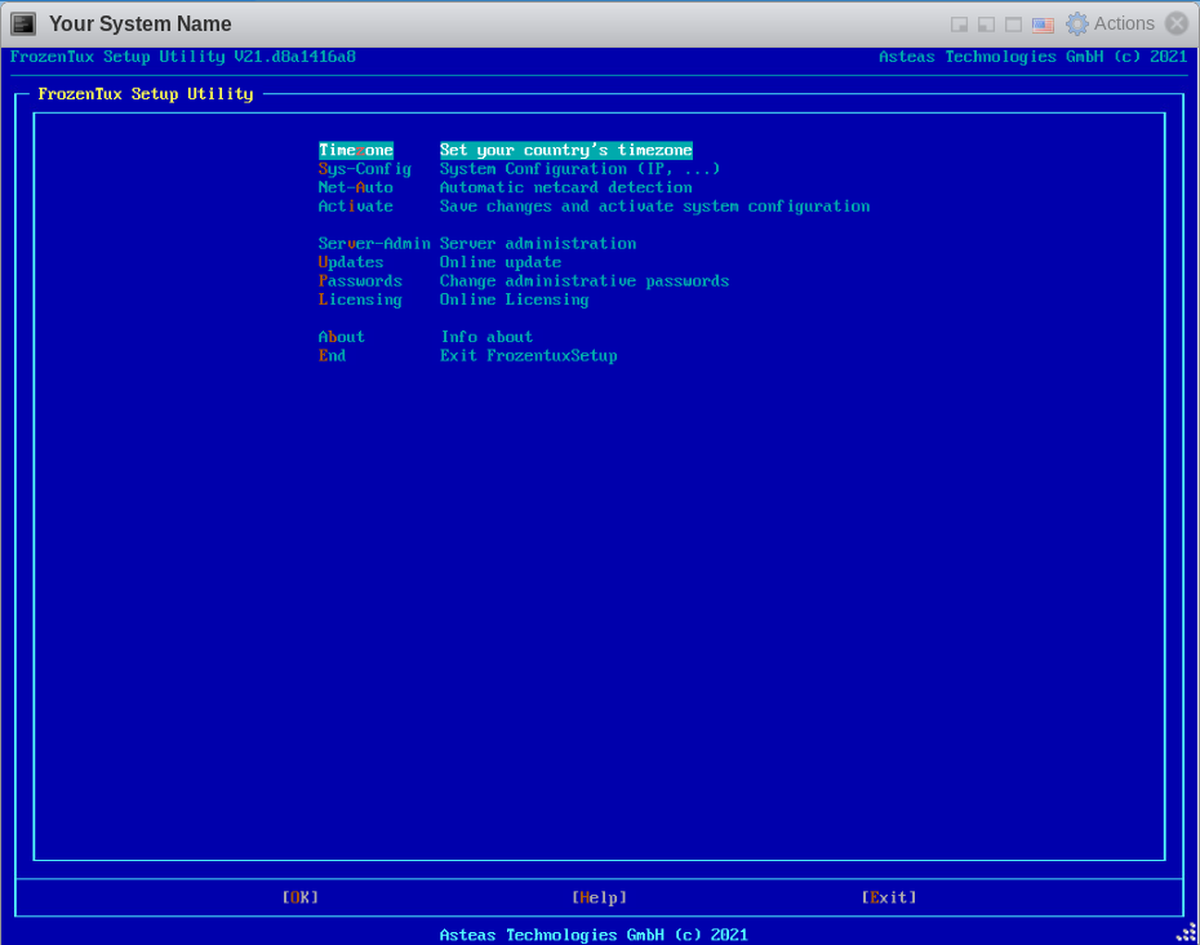Click "Asteas Technologies GmbH (c) 2021" in top-right header
This screenshot has height=945, width=1200.
[1033, 57]
